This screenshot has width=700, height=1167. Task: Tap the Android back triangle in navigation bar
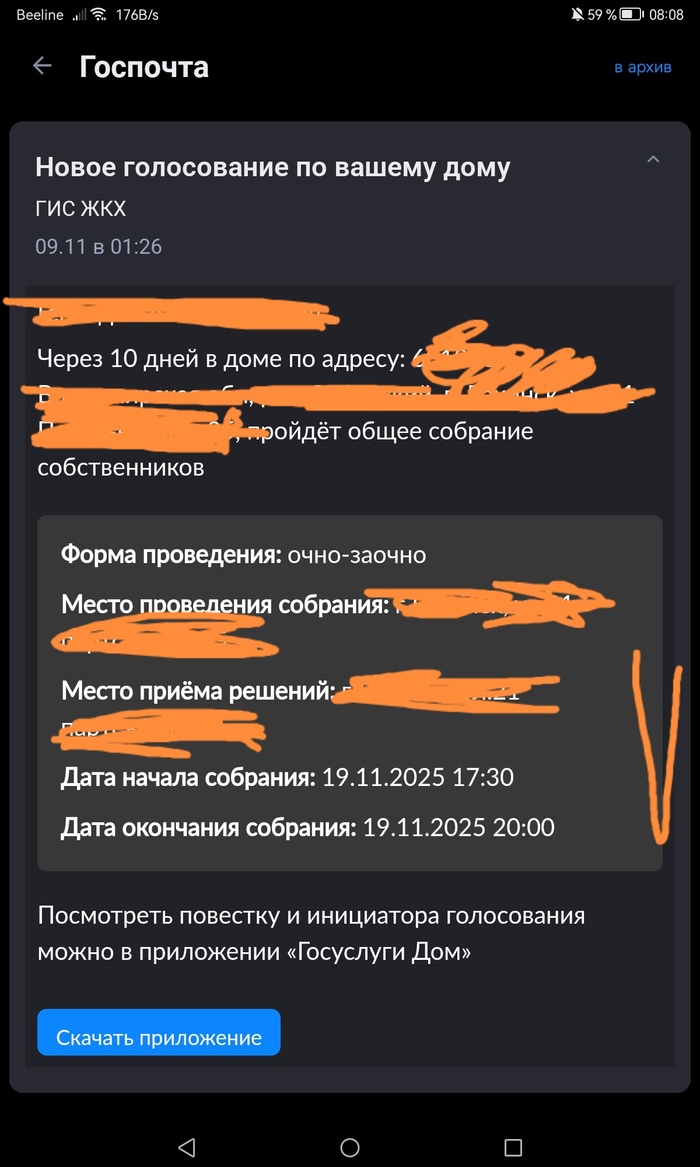187,1125
